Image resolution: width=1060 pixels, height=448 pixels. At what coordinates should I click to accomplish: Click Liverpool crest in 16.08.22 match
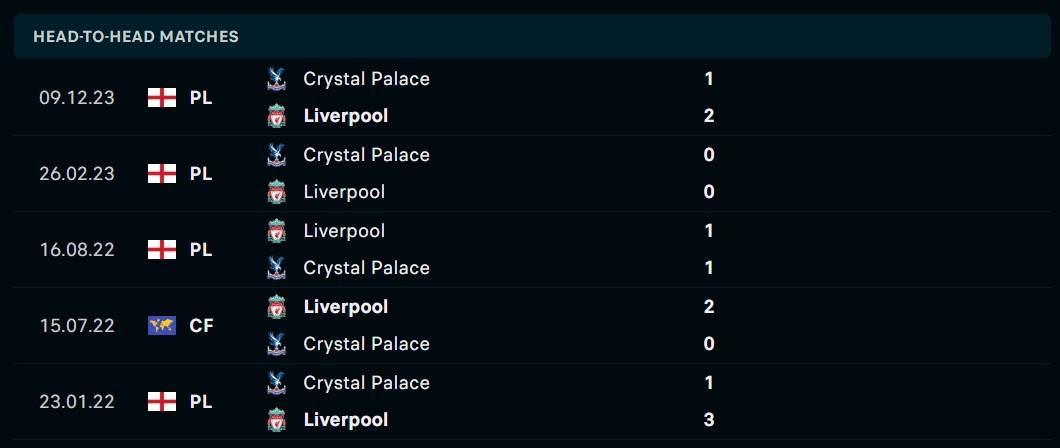tap(277, 231)
